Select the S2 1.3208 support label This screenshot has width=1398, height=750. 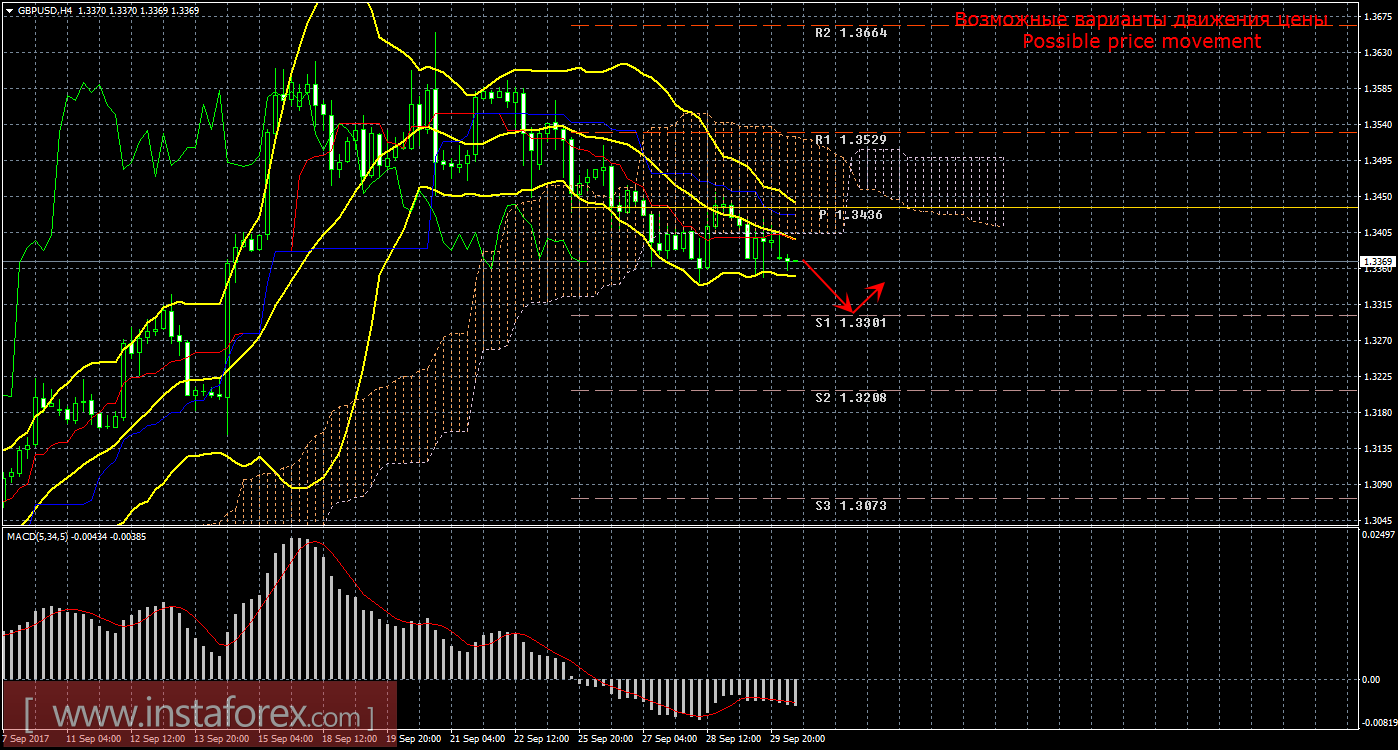click(x=850, y=397)
